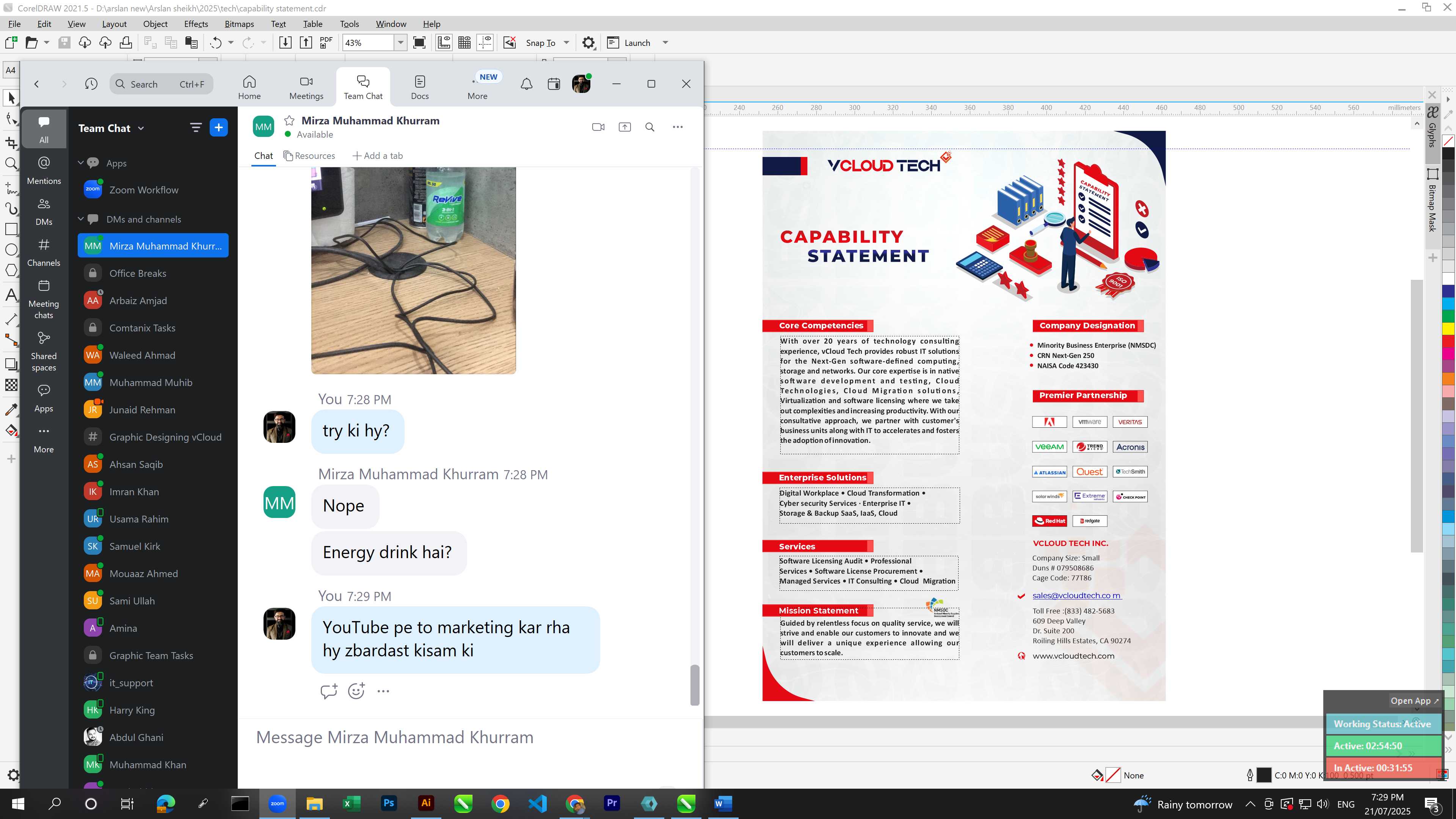1456x819 pixels.
Task: Click the Export icon in CorelDRAW toolbar
Action: click(306, 42)
